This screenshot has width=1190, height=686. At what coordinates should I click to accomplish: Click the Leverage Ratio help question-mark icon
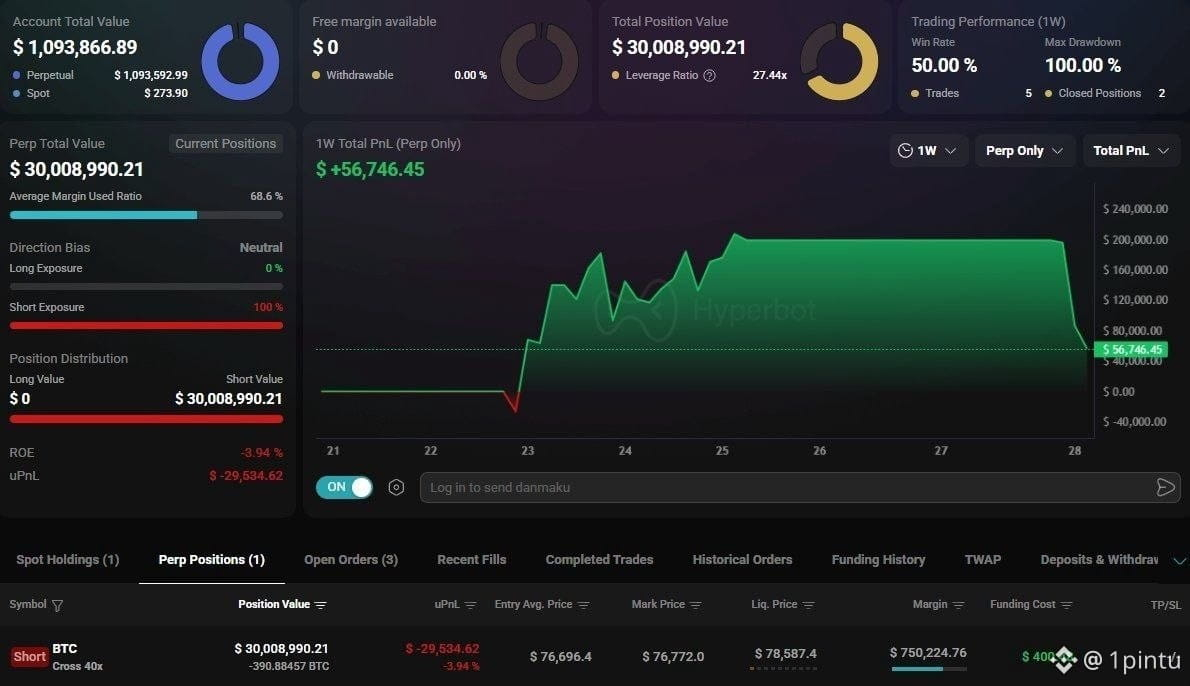710,75
